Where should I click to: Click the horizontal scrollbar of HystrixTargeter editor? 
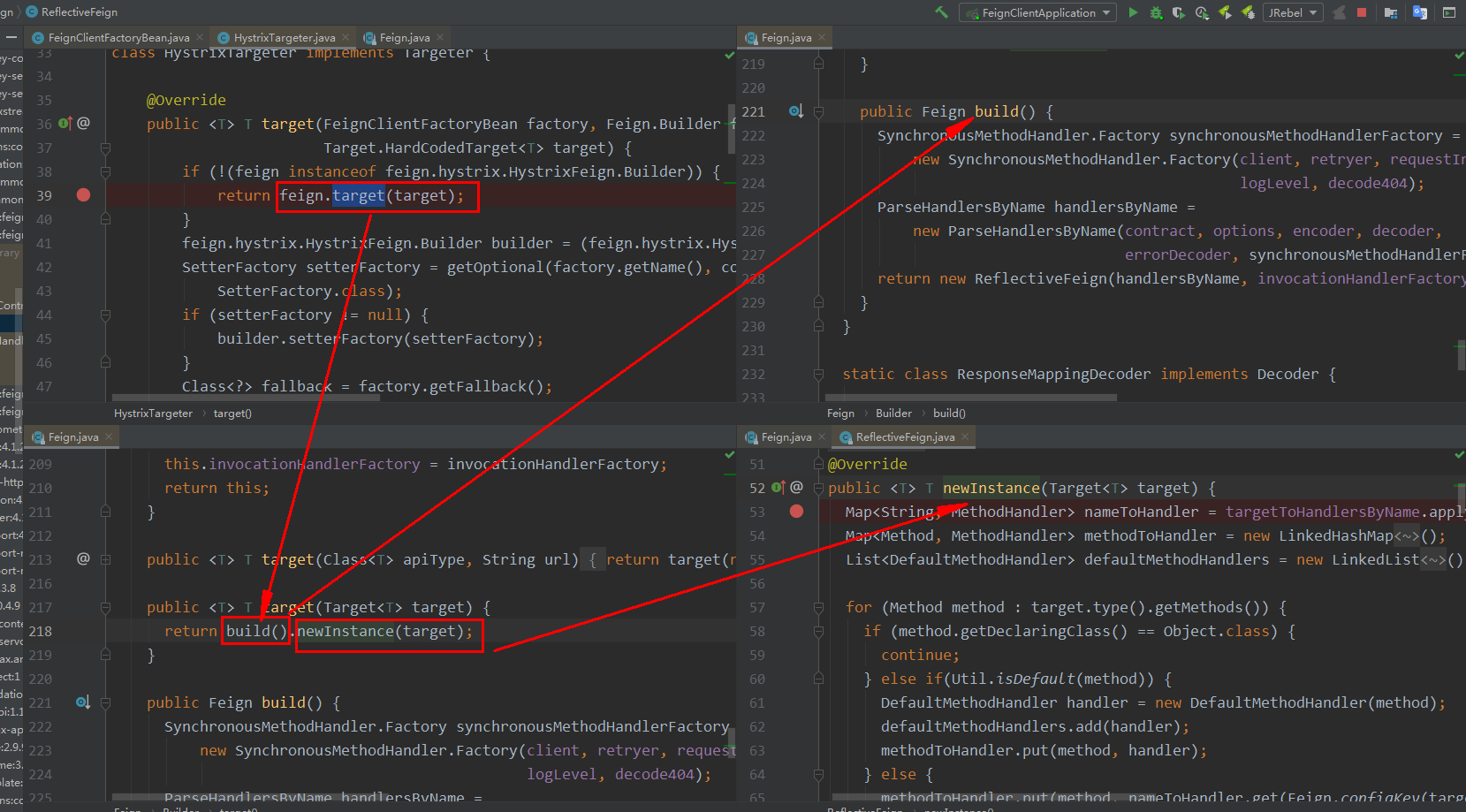pos(247,398)
